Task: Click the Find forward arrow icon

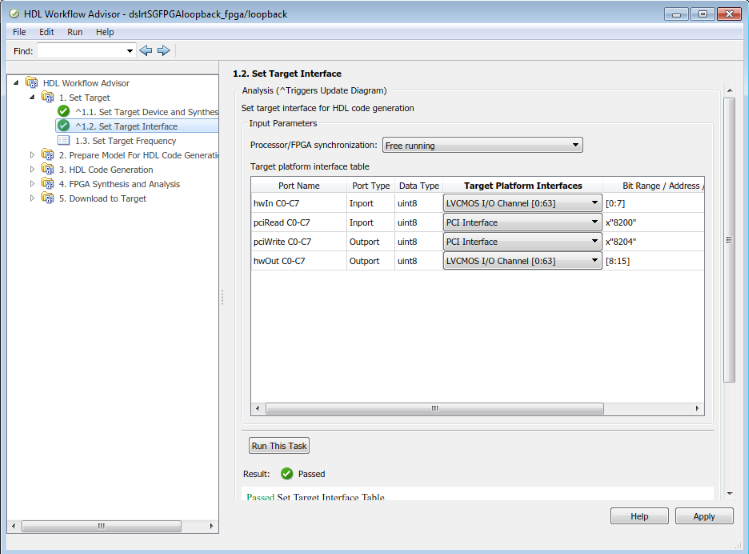Action: [163, 50]
